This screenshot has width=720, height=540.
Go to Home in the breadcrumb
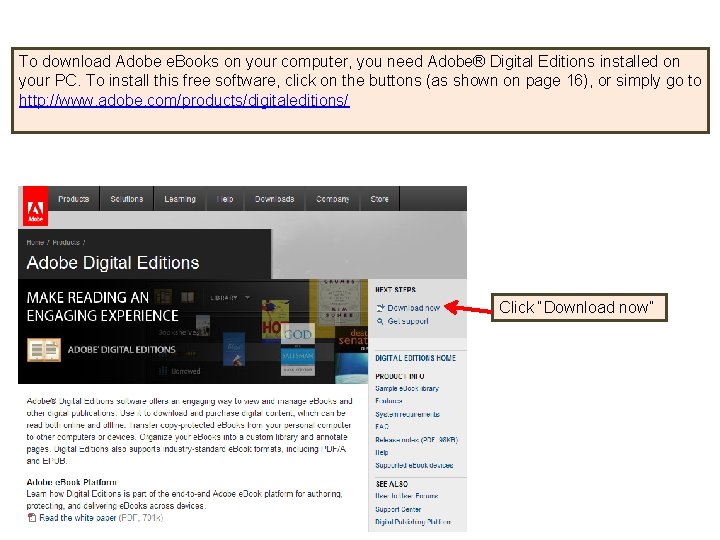point(35,242)
